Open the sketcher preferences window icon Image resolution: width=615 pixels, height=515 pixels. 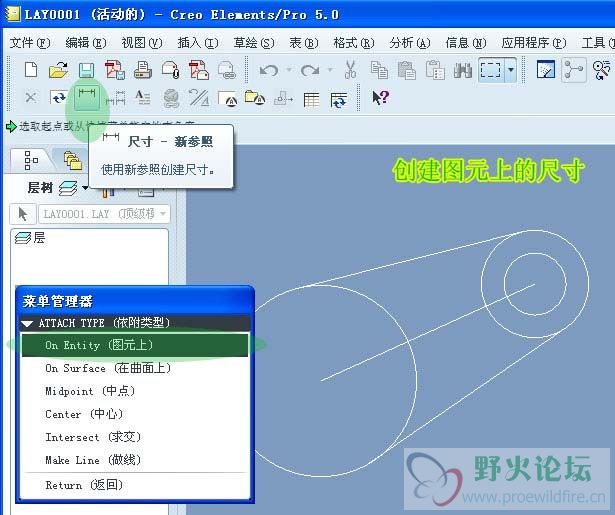(x=546, y=70)
